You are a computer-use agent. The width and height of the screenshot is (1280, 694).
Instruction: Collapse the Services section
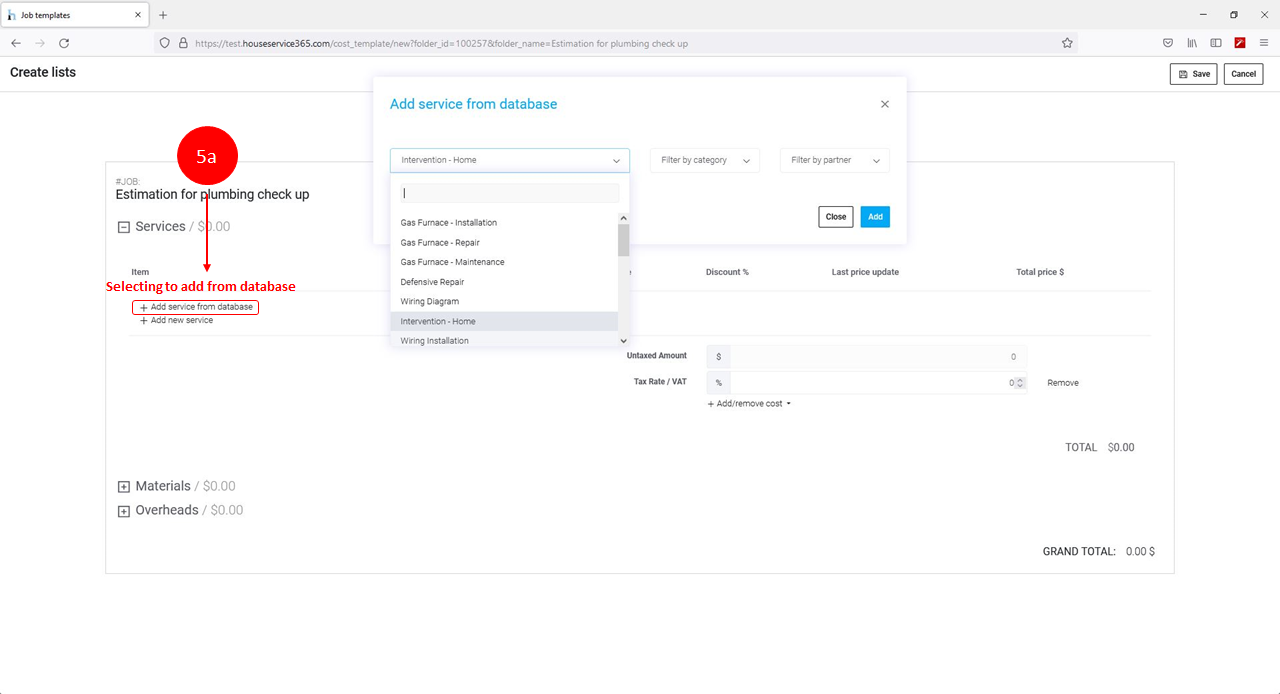[124, 227]
